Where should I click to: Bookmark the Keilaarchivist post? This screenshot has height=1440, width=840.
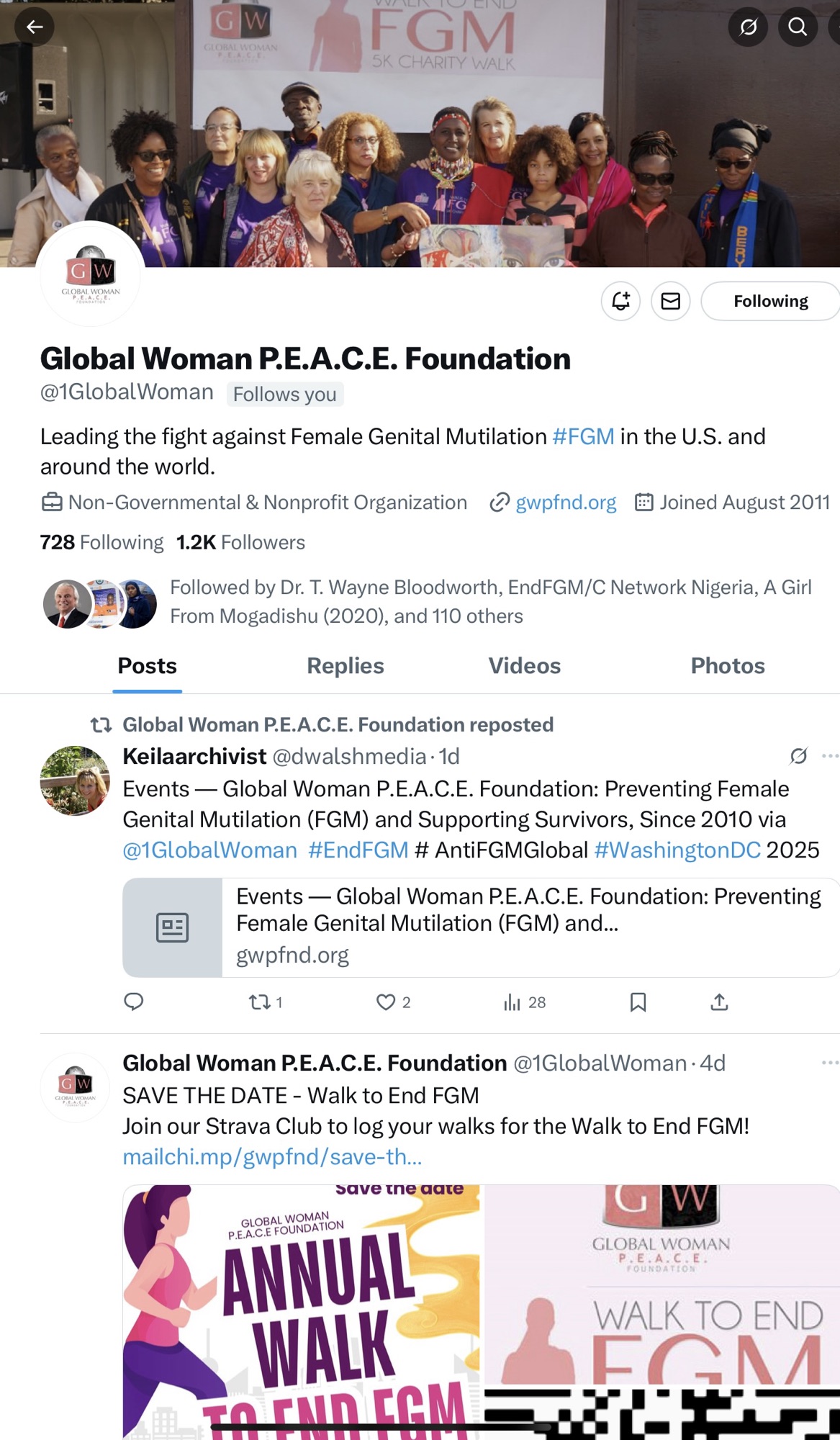click(x=638, y=1002)
